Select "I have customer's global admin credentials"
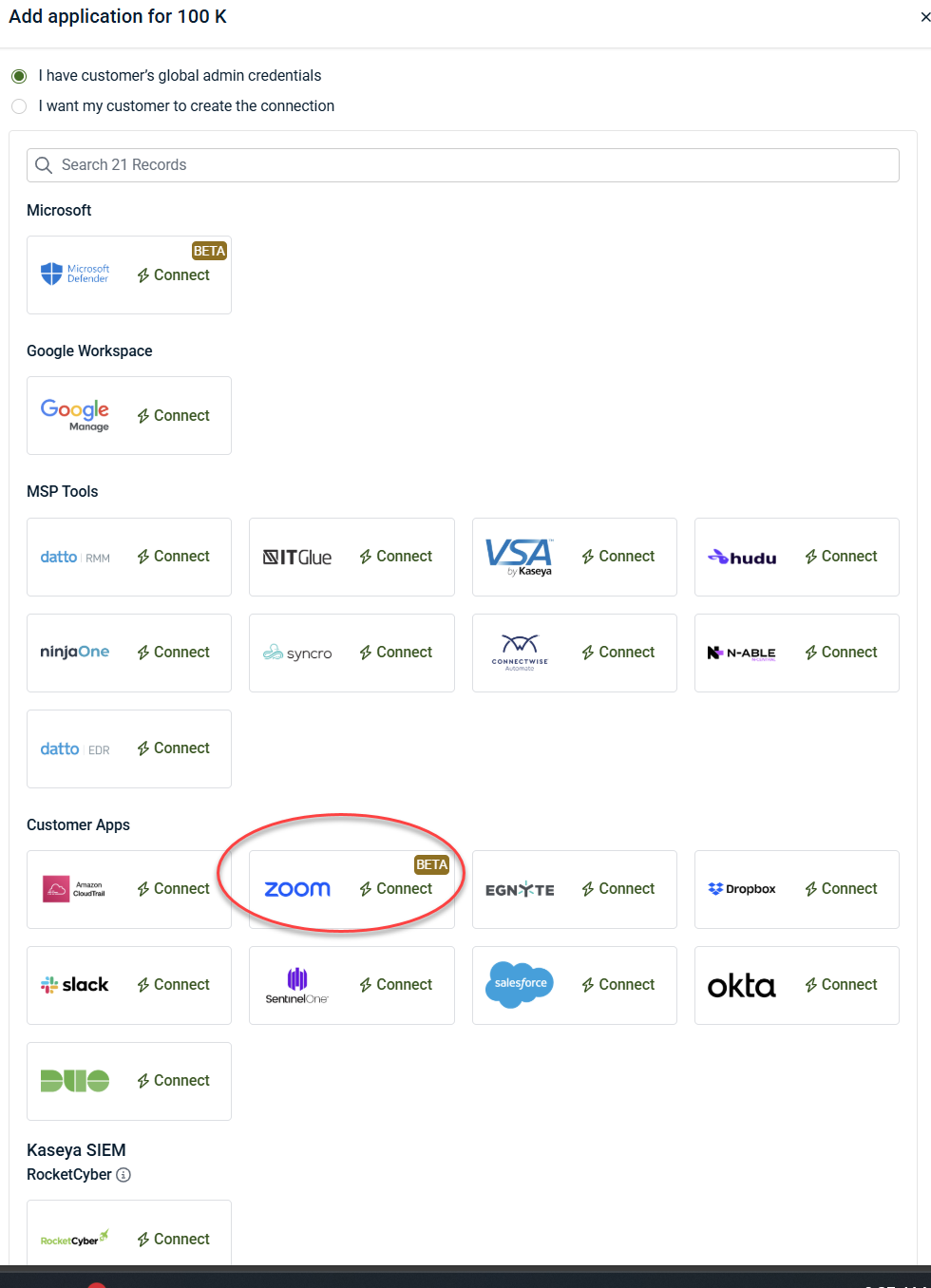 point(19,76)
